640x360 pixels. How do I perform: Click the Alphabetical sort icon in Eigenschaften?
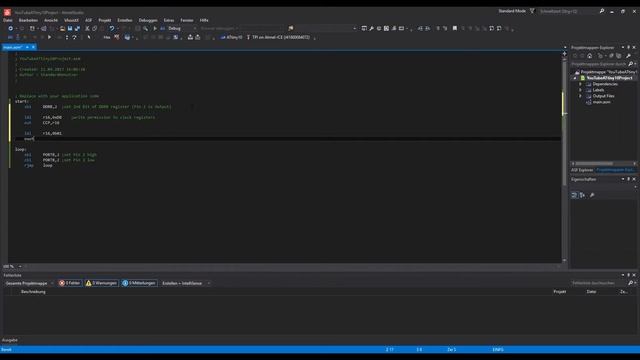[x=582, y=195]
